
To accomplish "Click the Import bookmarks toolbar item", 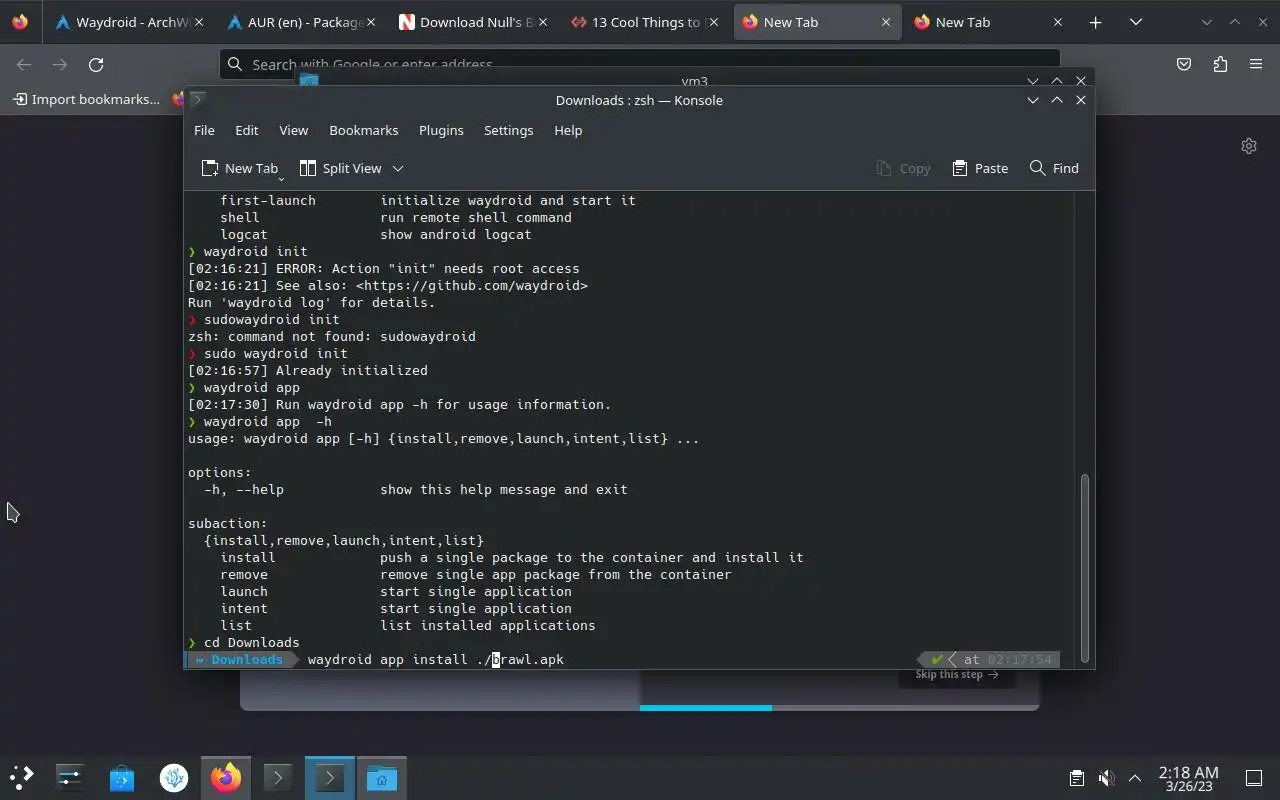I will click(x=86, y=99).
